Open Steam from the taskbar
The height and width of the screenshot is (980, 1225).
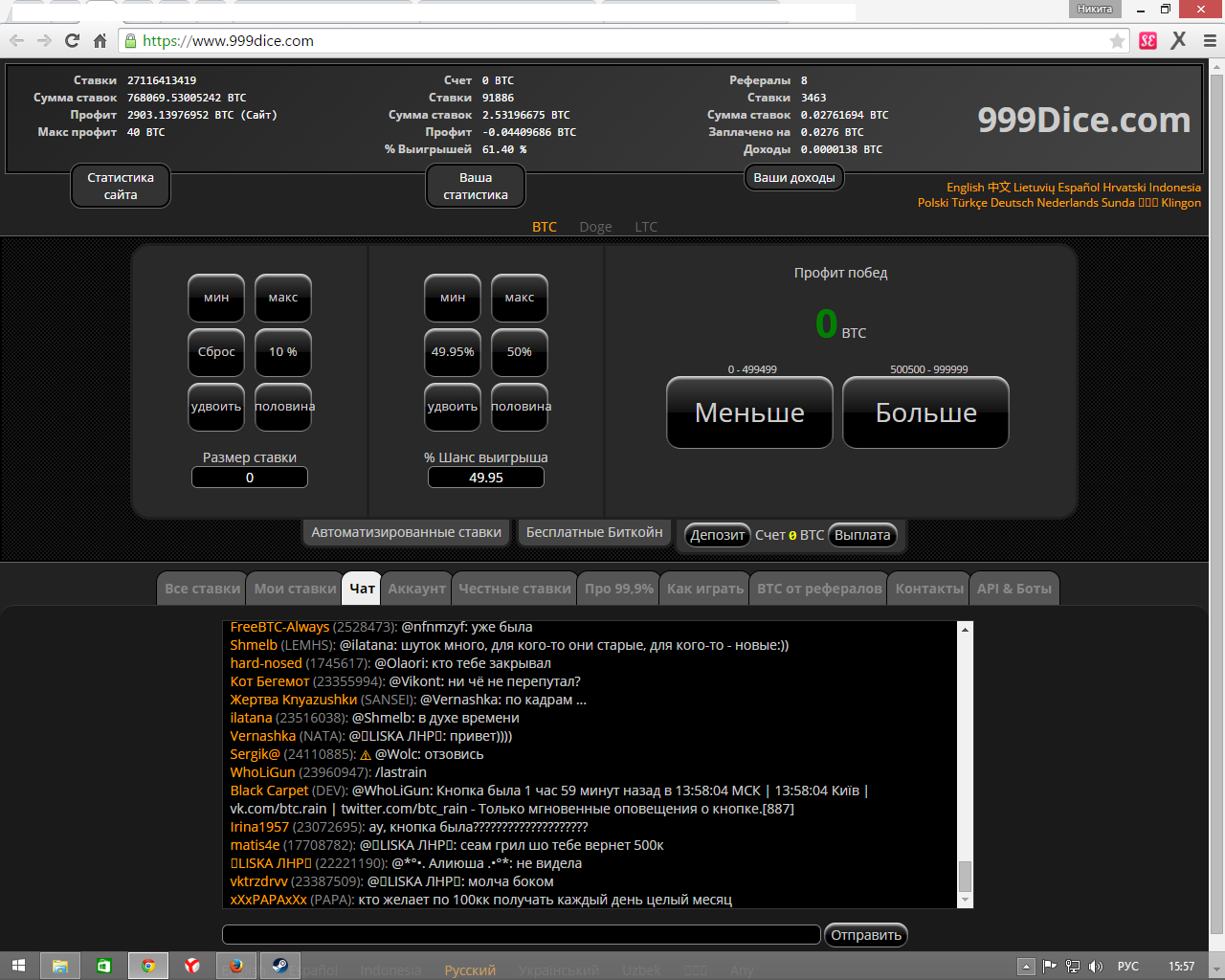point(280,966)
